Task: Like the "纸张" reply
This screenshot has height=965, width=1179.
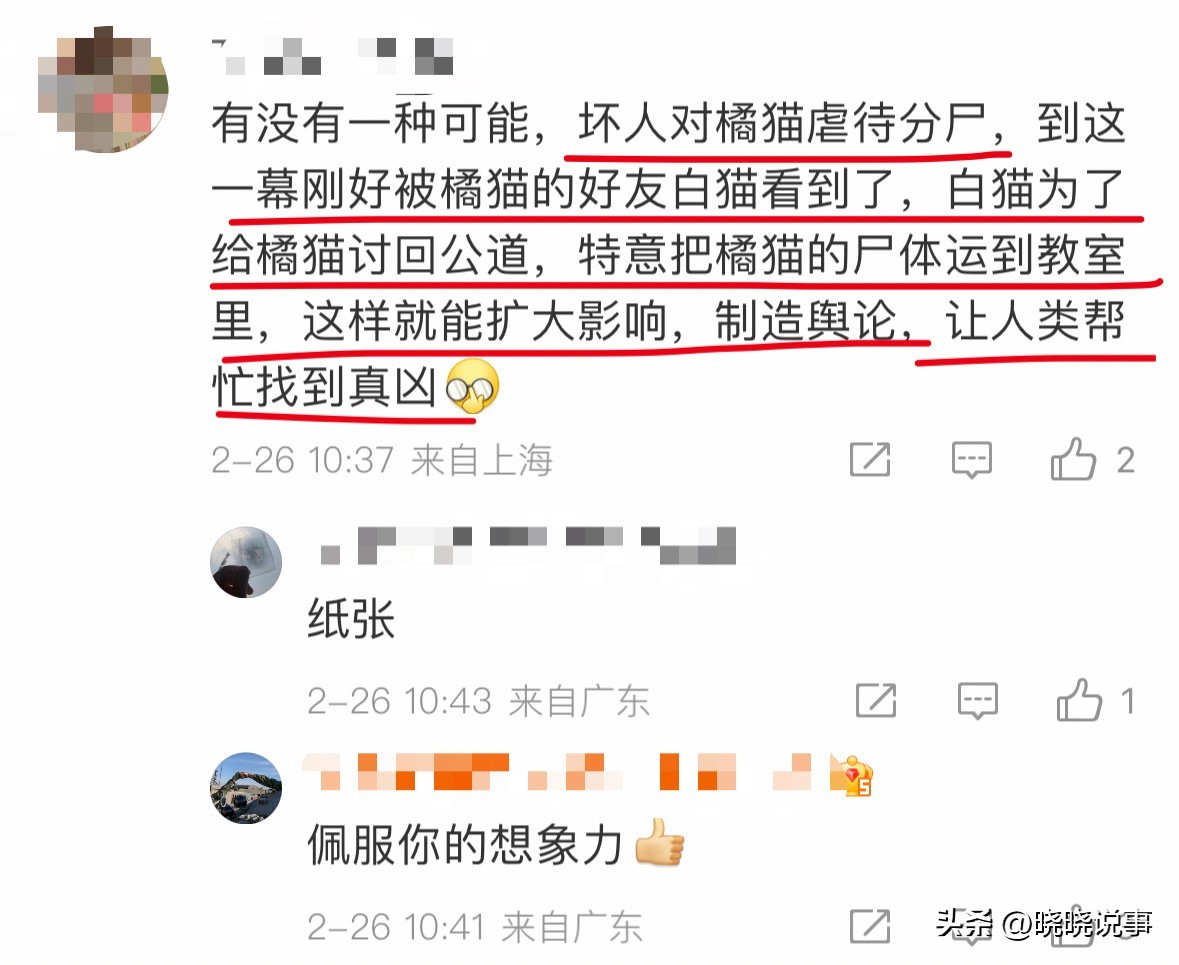Action: (1079, 700)
